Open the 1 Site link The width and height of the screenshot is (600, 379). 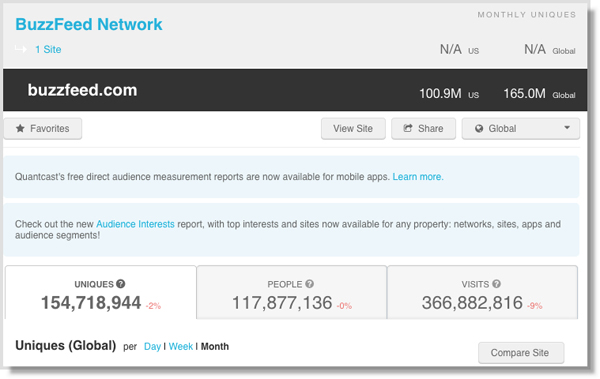[48, 49]
